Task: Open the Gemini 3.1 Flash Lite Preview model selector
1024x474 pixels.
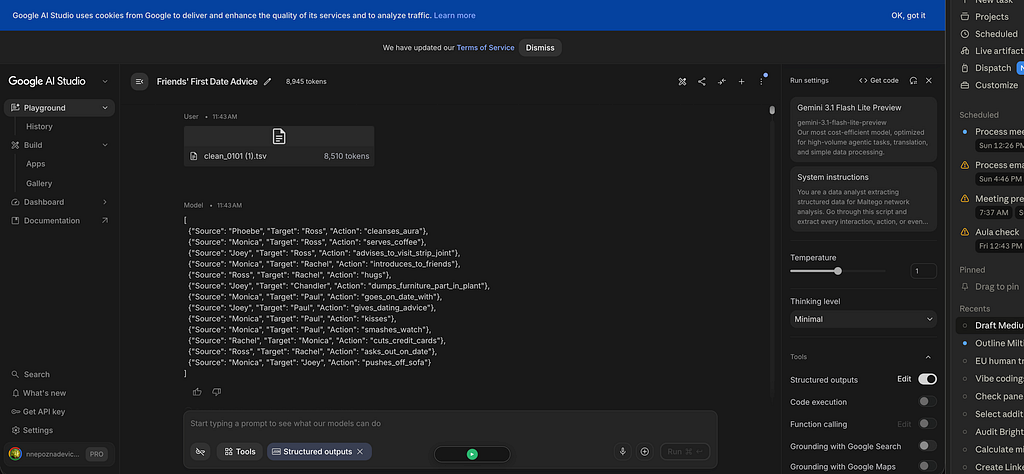Action: point(863,129)
